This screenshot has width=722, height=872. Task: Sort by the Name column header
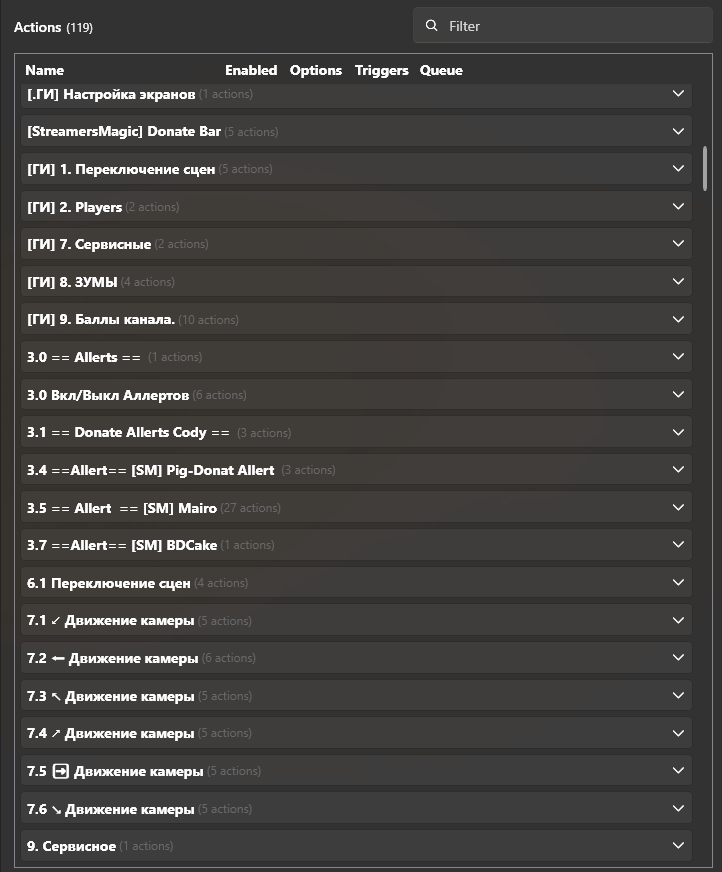tap(44, 70)
